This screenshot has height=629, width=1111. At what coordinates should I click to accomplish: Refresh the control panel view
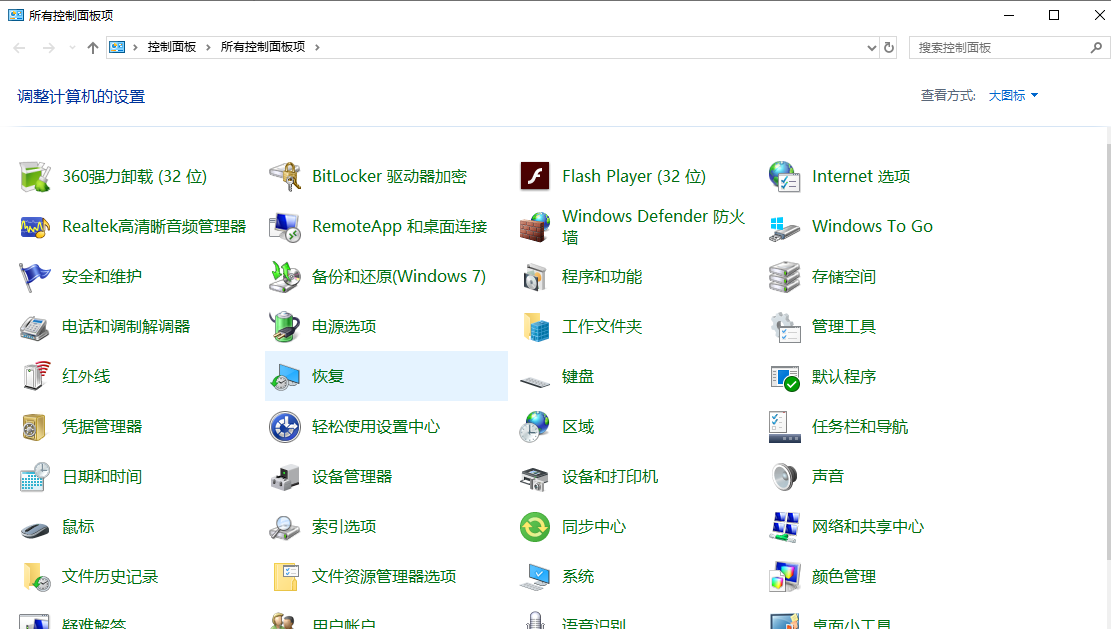889,47
